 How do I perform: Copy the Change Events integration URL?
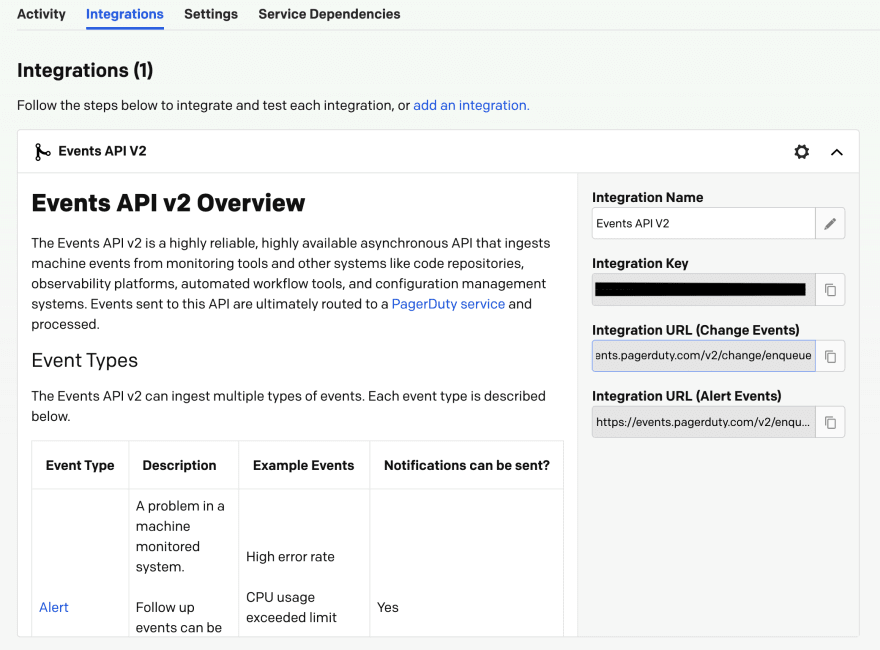click(x=830, y=355)
